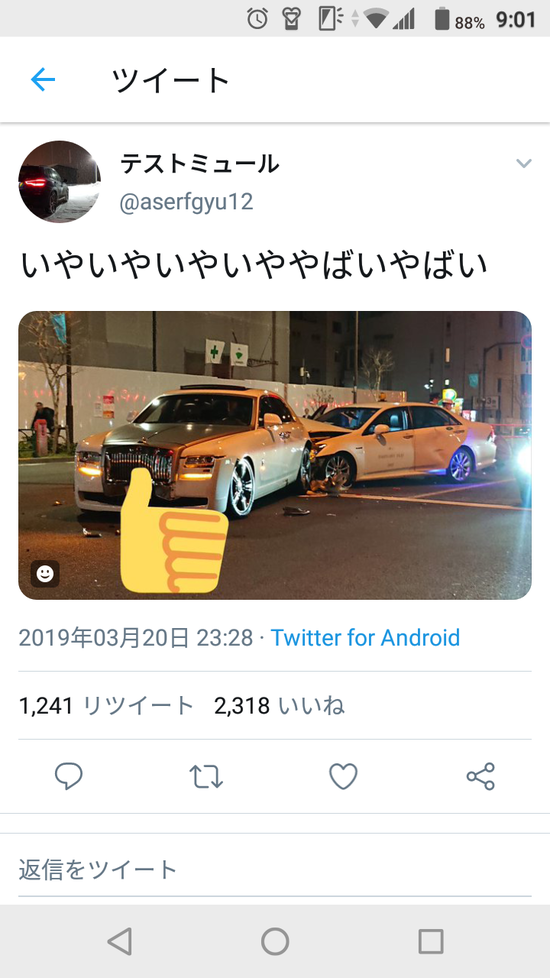View the 2,318 いいね list
The image size is (550, 978).
[x=279, y=706]
